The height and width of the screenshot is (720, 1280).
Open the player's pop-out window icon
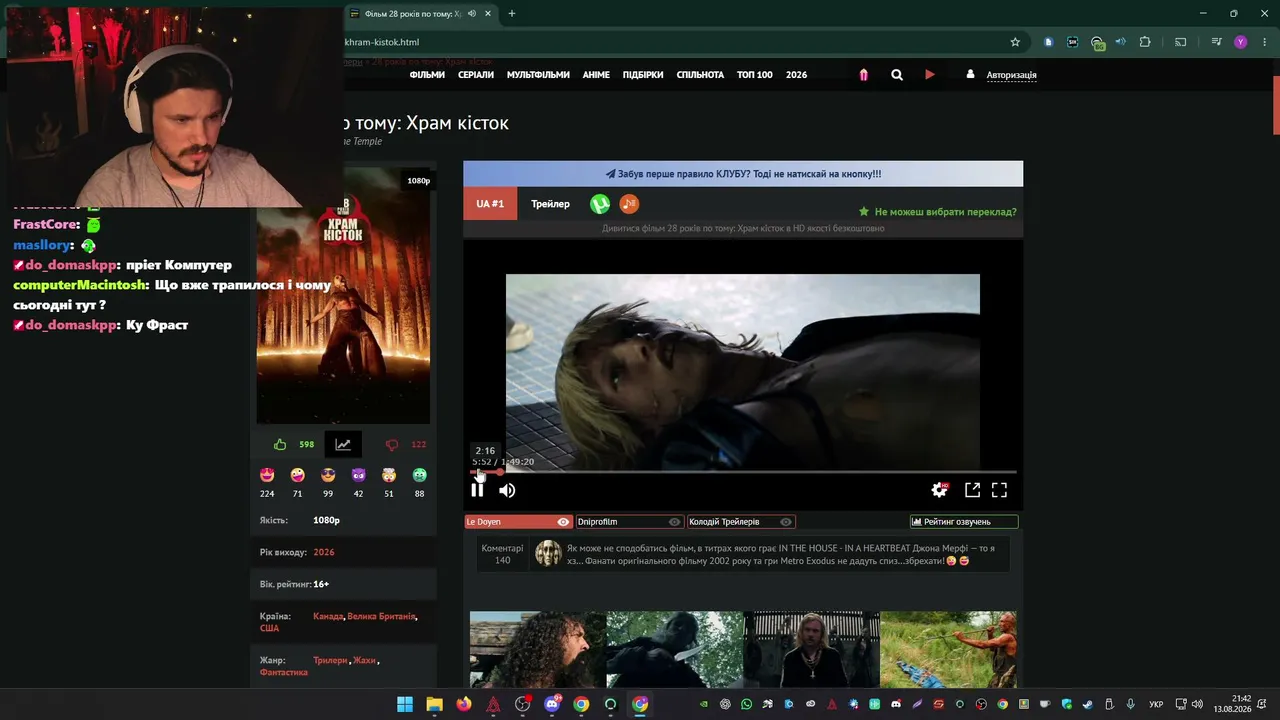(x=972, y=490)
